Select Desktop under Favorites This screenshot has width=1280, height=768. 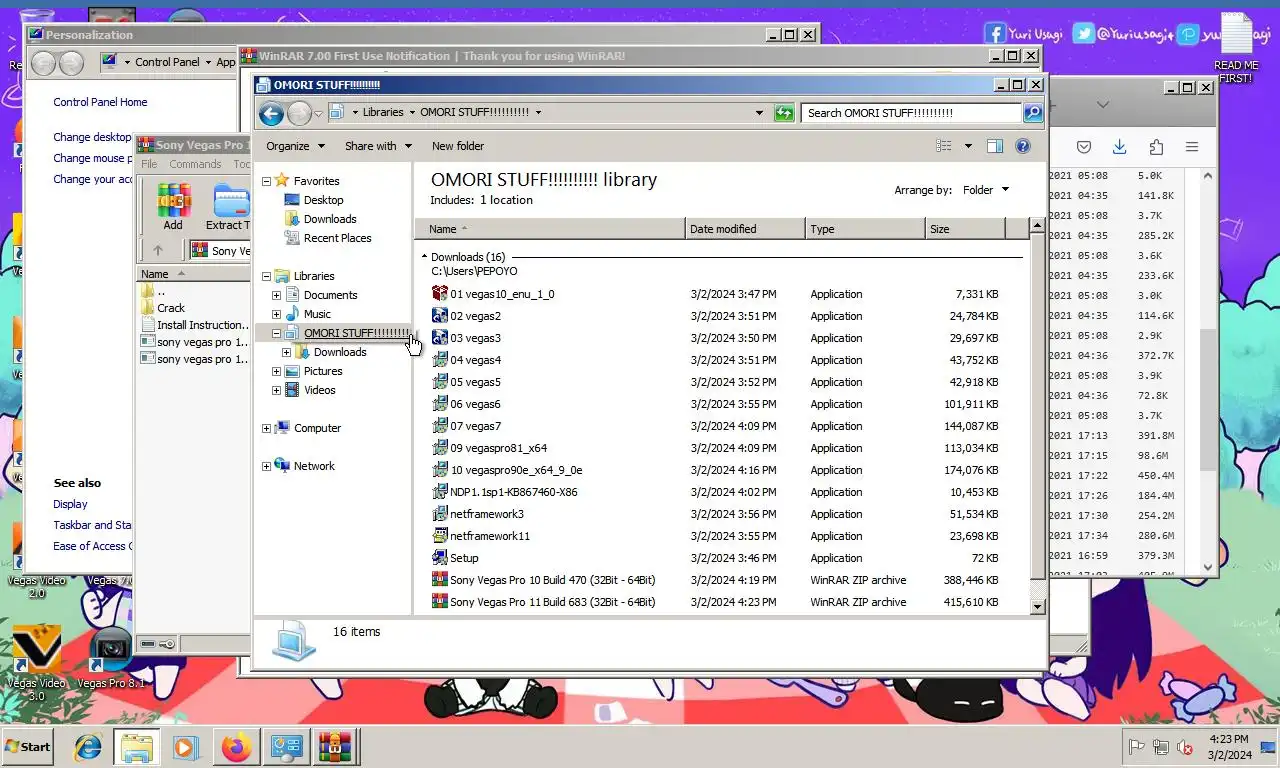tap(323, 200)
